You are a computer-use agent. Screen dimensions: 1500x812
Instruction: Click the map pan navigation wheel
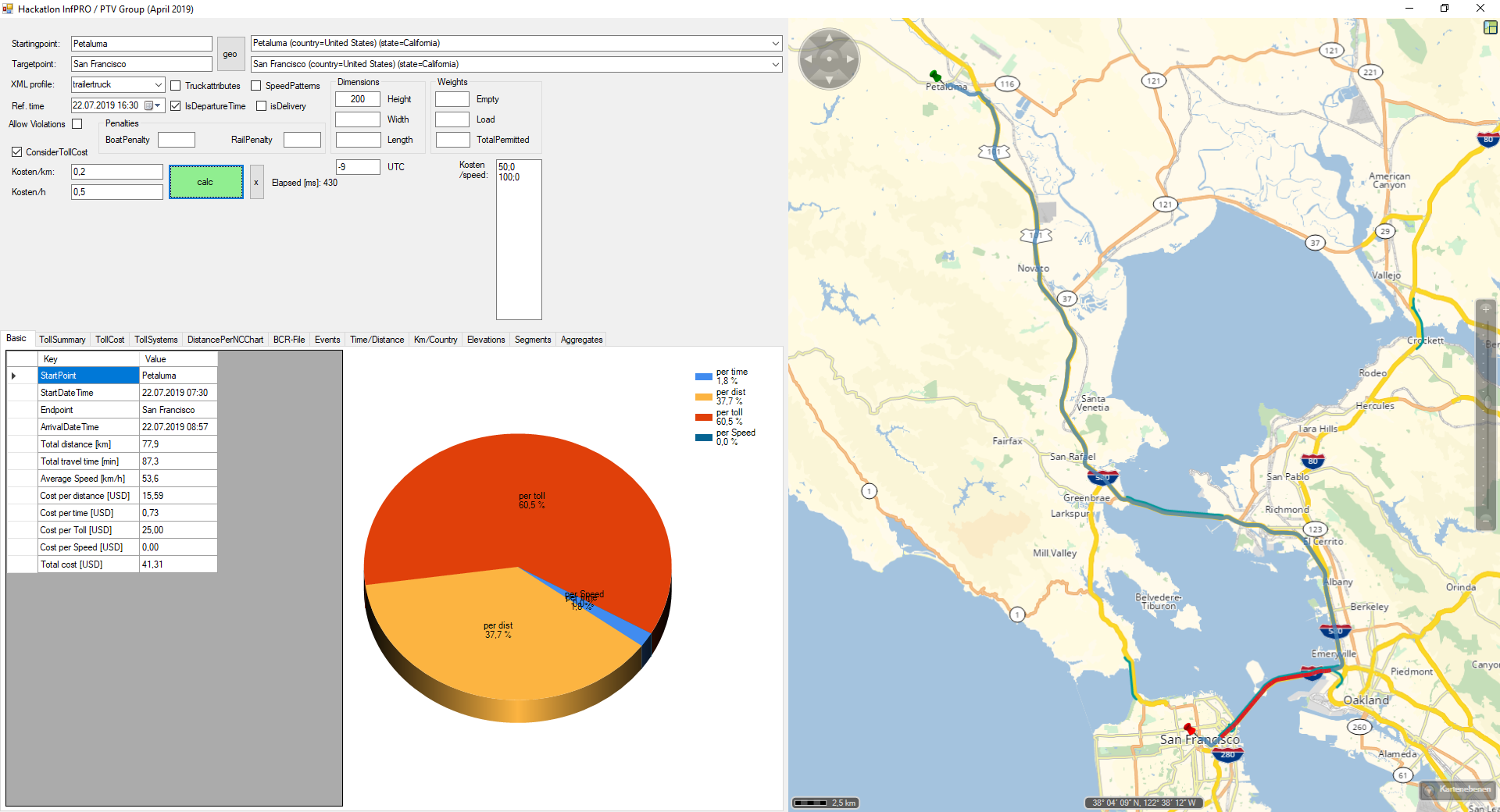[829, 59]
